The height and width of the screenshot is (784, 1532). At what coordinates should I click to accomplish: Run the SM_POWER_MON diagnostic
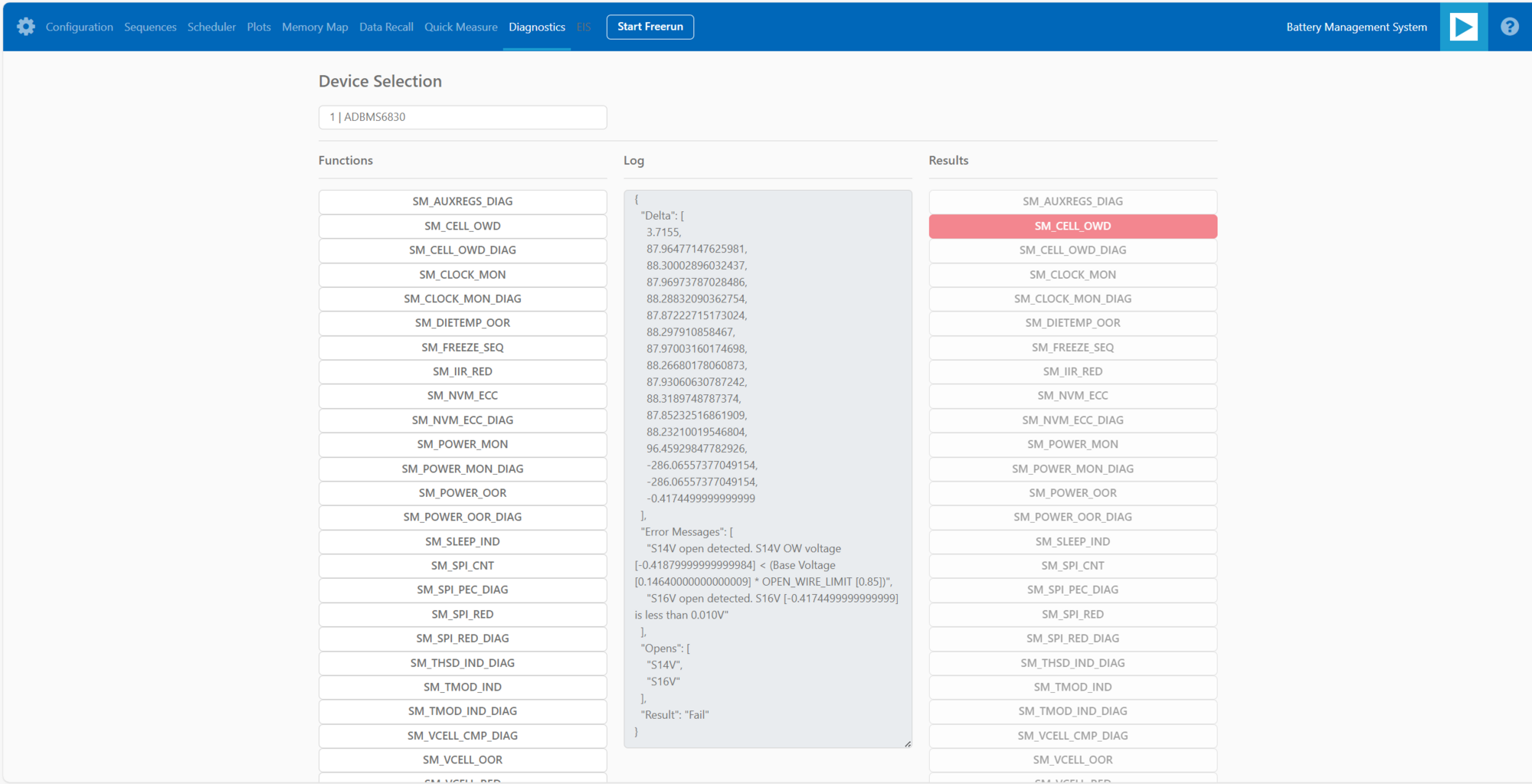coord(462,444)
